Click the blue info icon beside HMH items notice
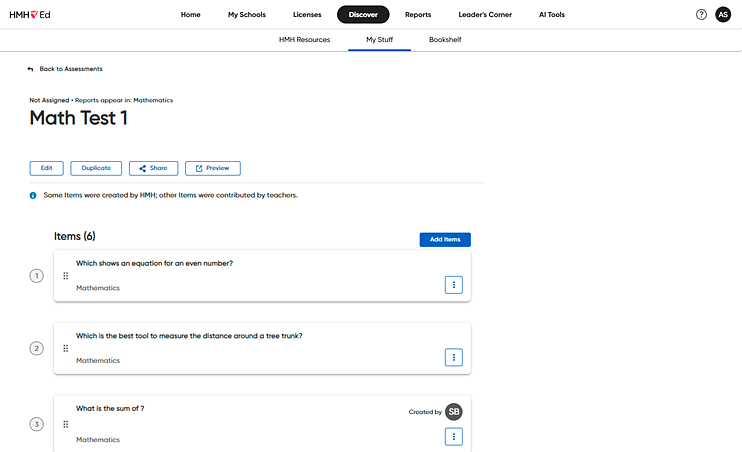Viewport: 742px width, 452px height. [x=33, y=195]
